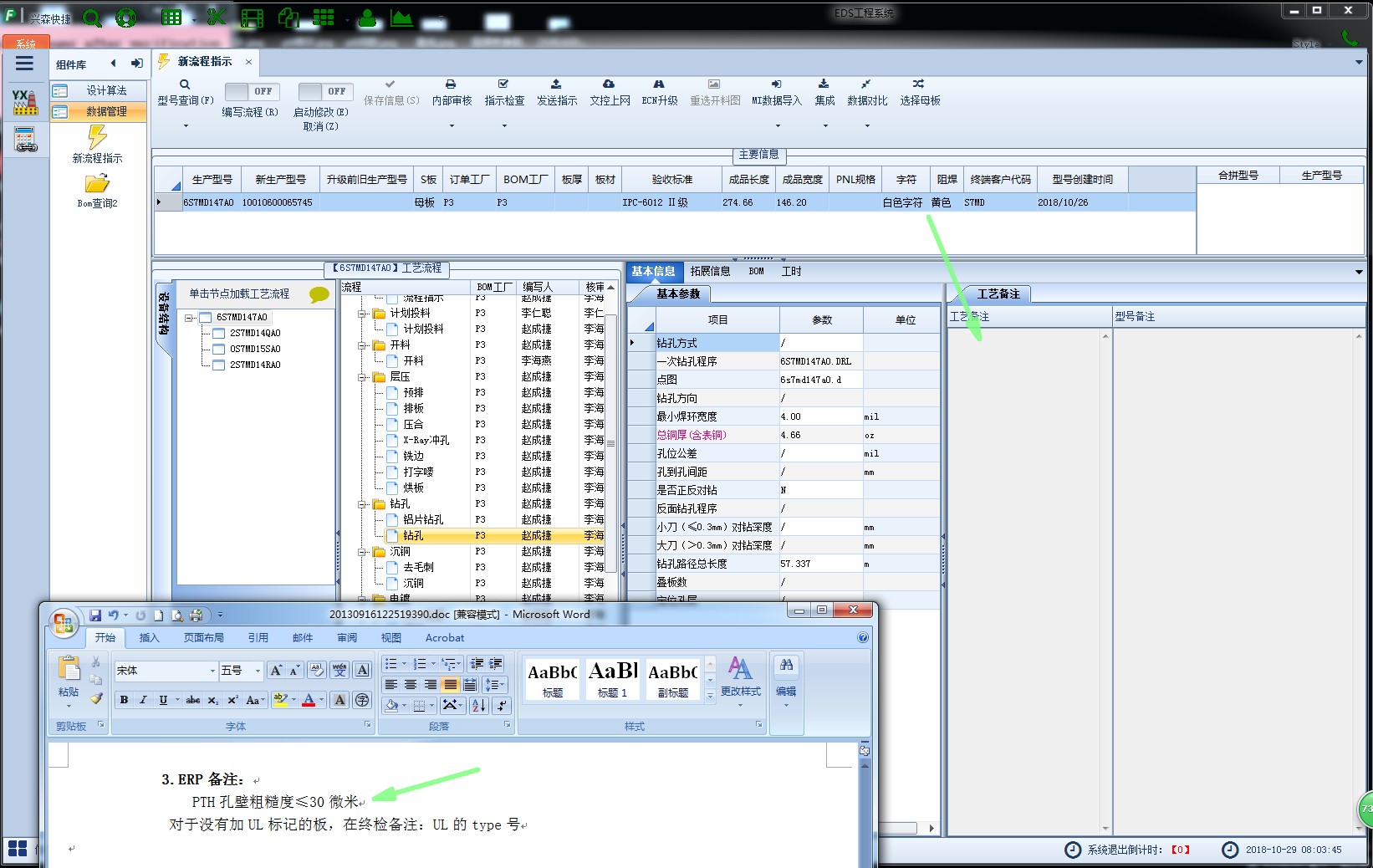Collapse the 层压 process folder
The image size is (1373, 868).
pyautogui.click(x=363, y=377)
